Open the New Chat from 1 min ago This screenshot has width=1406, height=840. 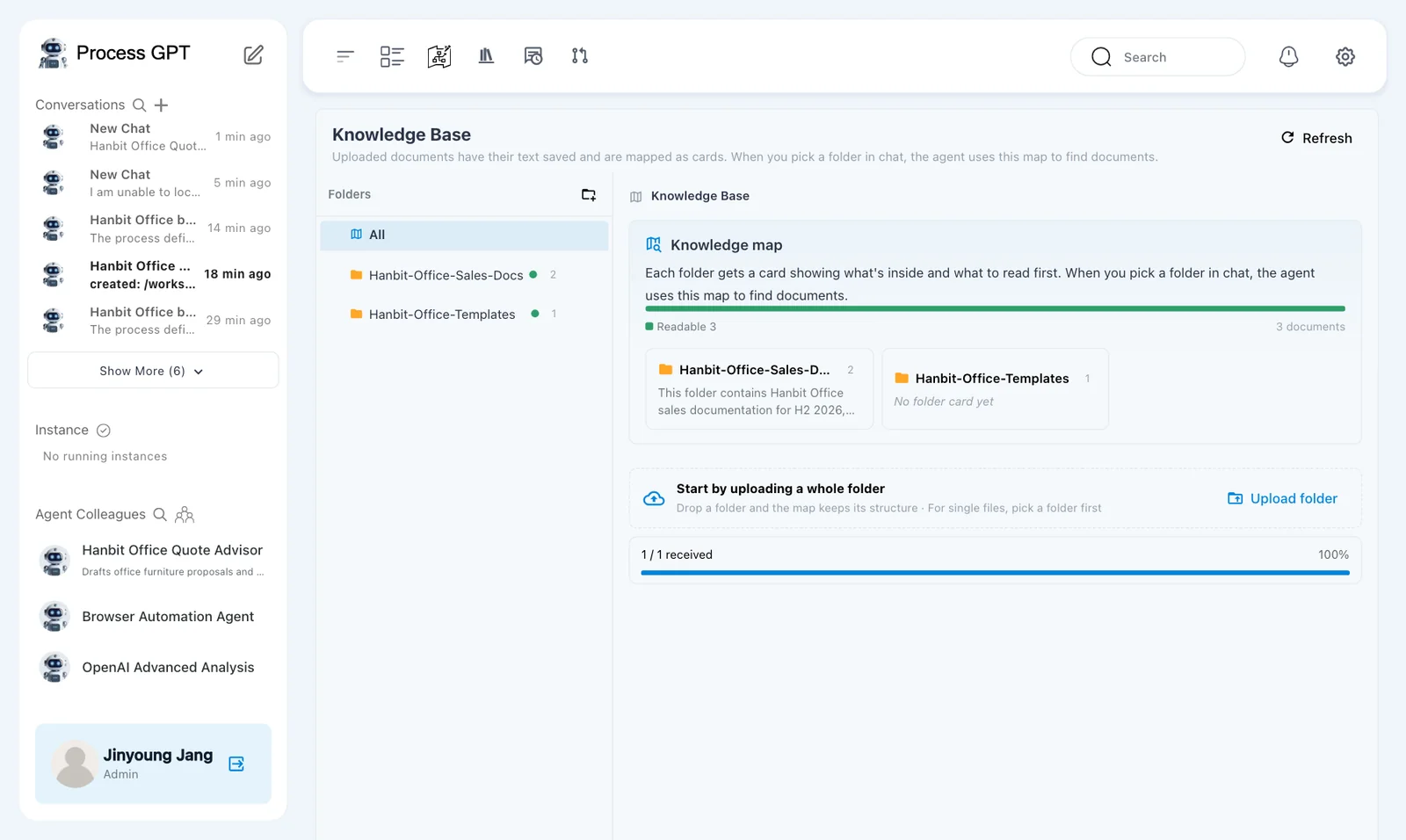coord(153,137)
